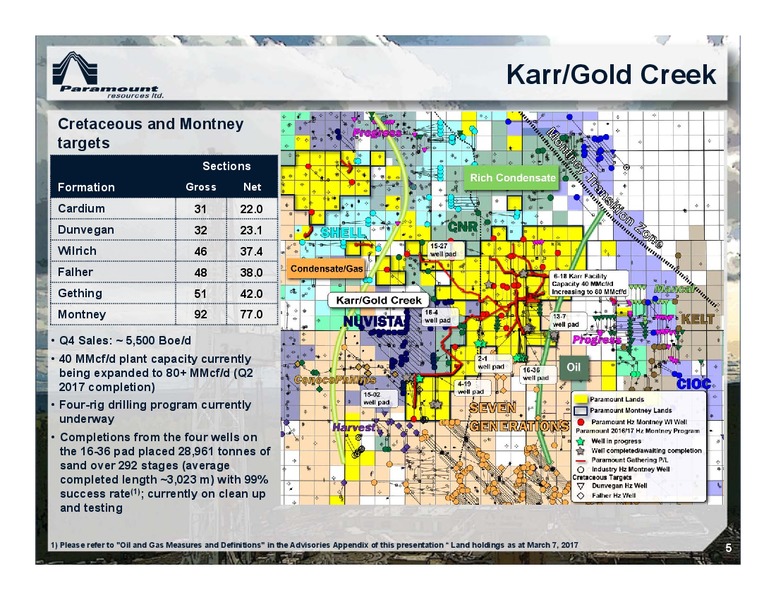This screenshot has width=776, height=600.
Task: Select the Dunvegan row label
Action: (86, 230)
